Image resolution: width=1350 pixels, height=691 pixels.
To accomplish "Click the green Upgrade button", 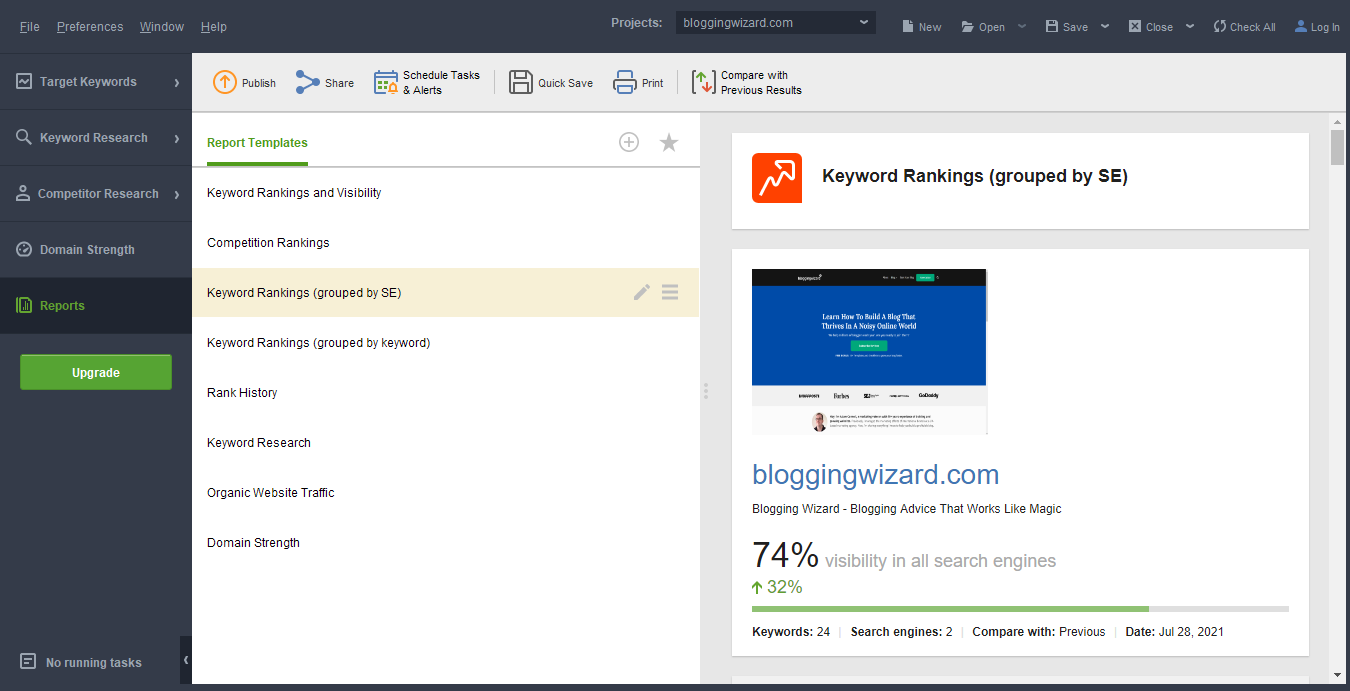I will tap(96, 372).
